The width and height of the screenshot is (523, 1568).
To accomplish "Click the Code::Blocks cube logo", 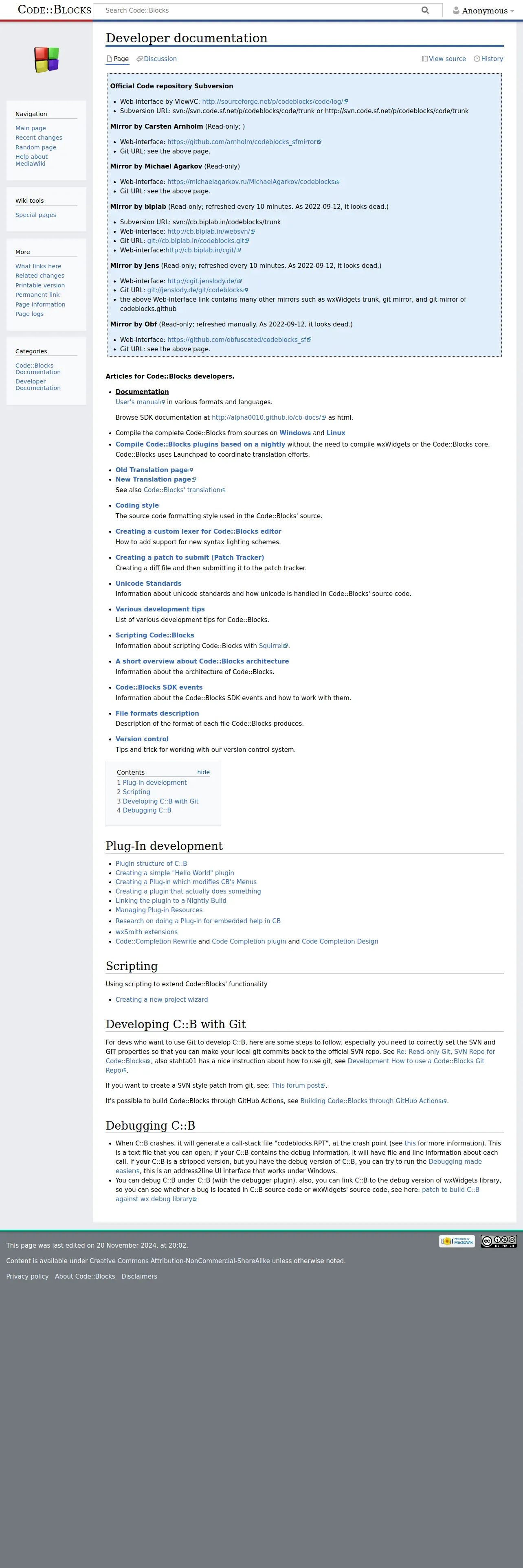I will [46, 60].
